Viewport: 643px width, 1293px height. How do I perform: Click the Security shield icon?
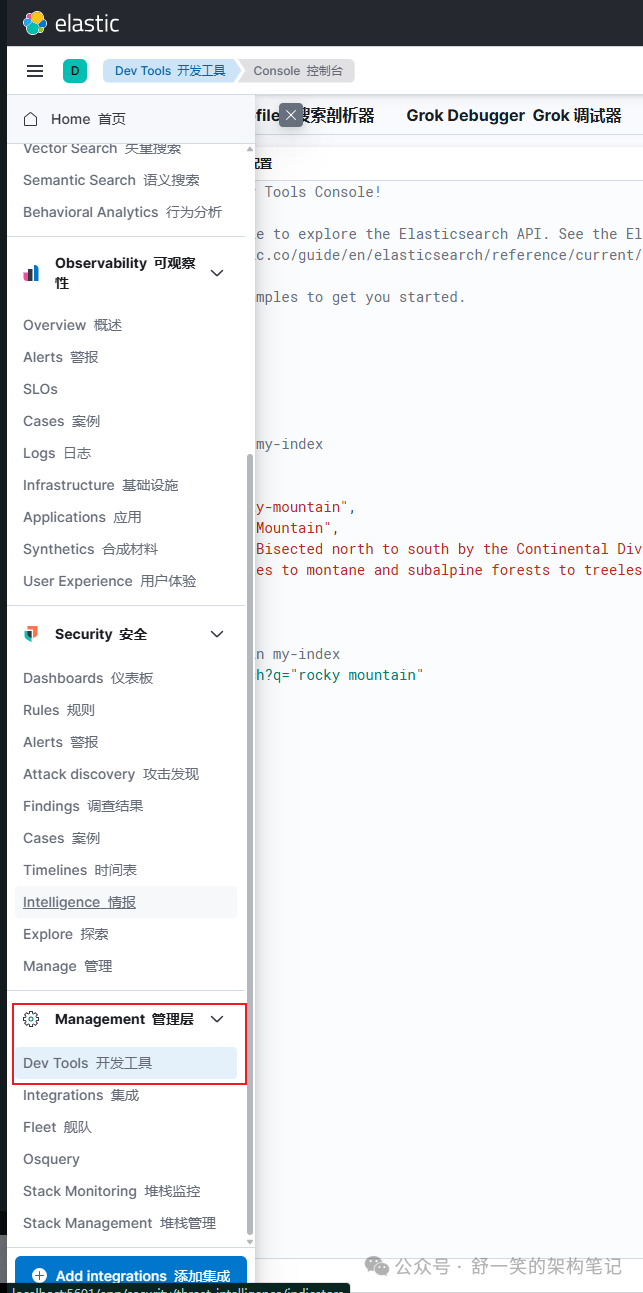coord(31,634)
